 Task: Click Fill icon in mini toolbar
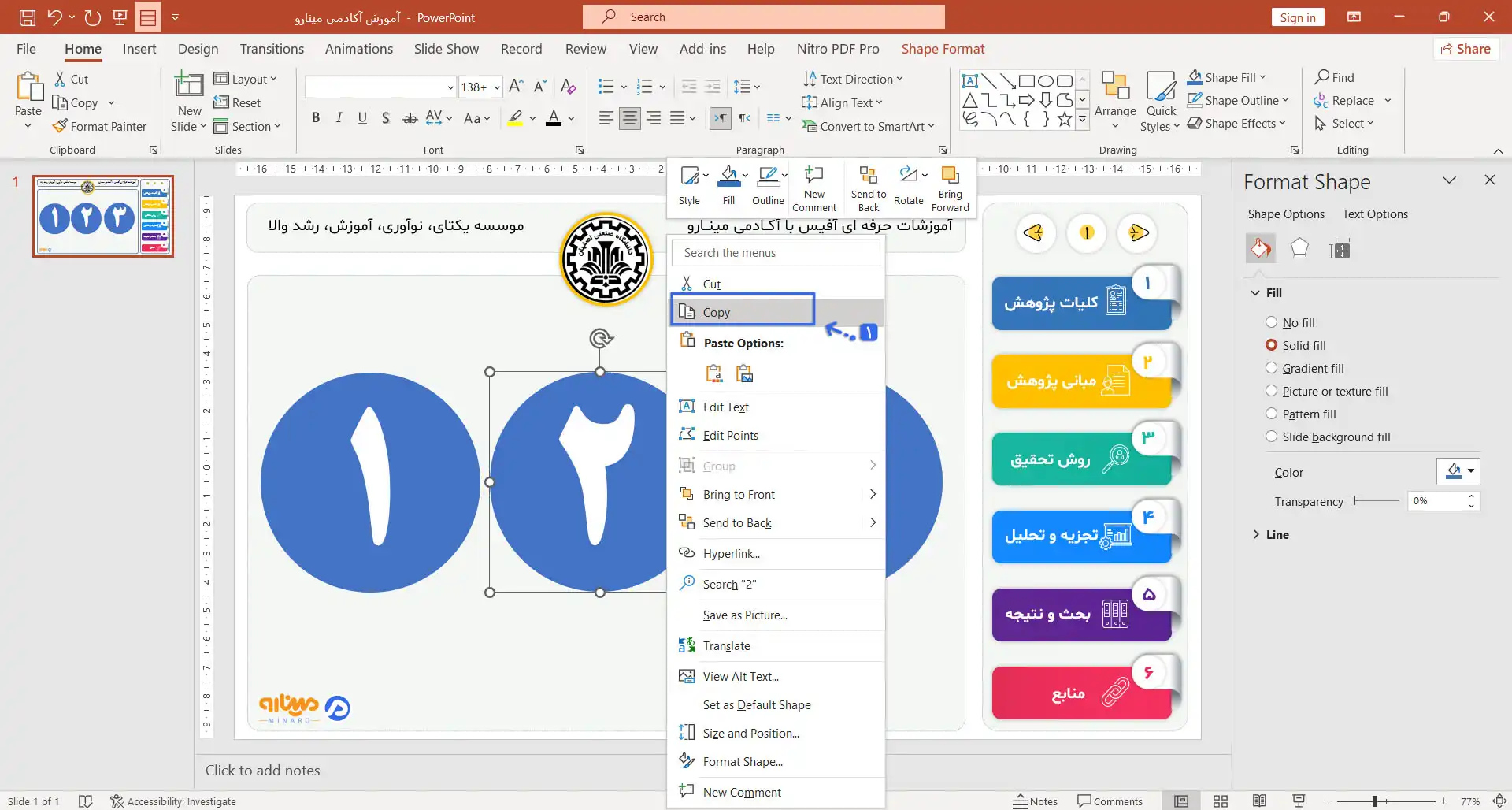729,185
